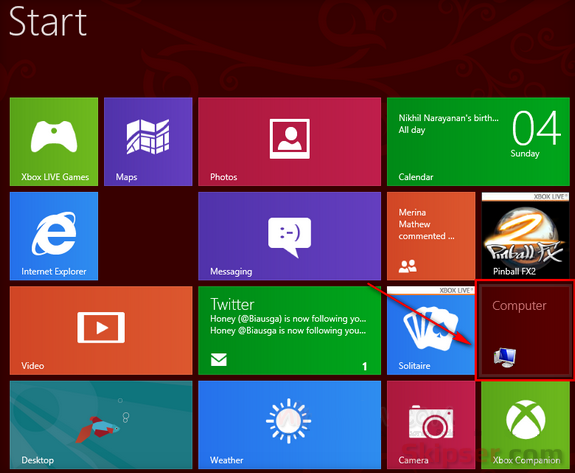This screenshot has width=575, height=473.
Task: Open the Weather tile
Action: [x=289, y=425]
